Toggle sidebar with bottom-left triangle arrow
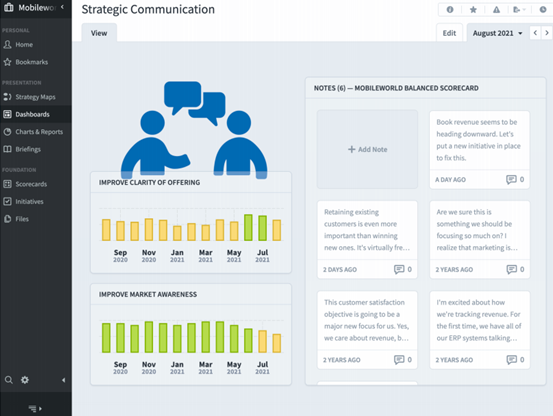 pos(63,380)
